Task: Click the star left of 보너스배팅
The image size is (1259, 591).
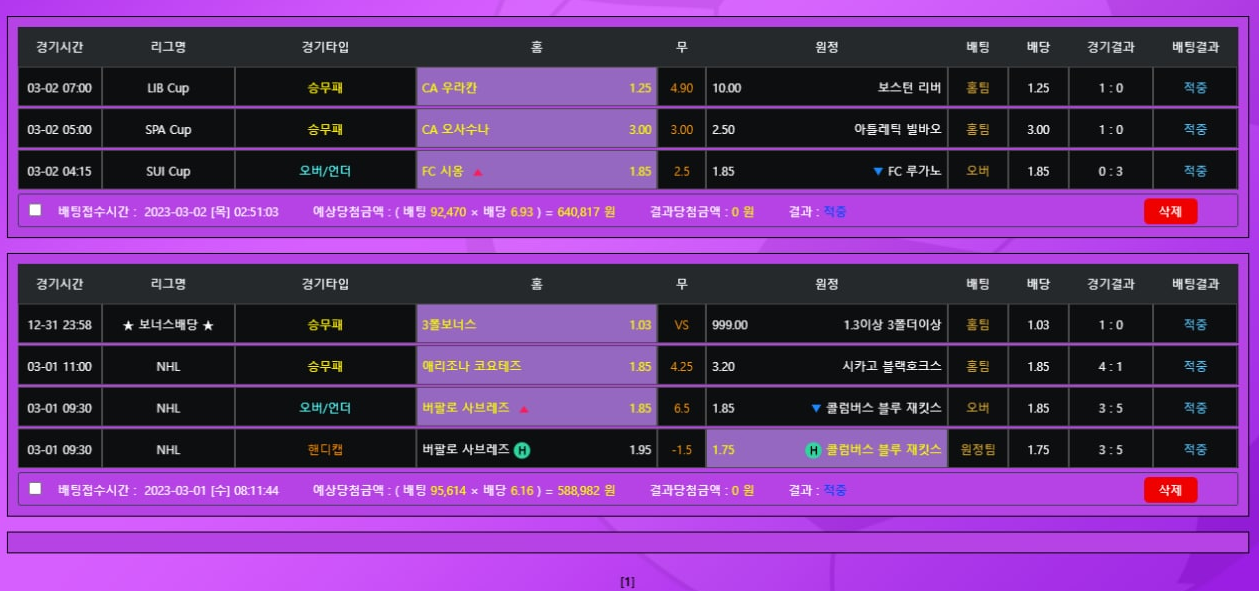Action: click(128, 326)
